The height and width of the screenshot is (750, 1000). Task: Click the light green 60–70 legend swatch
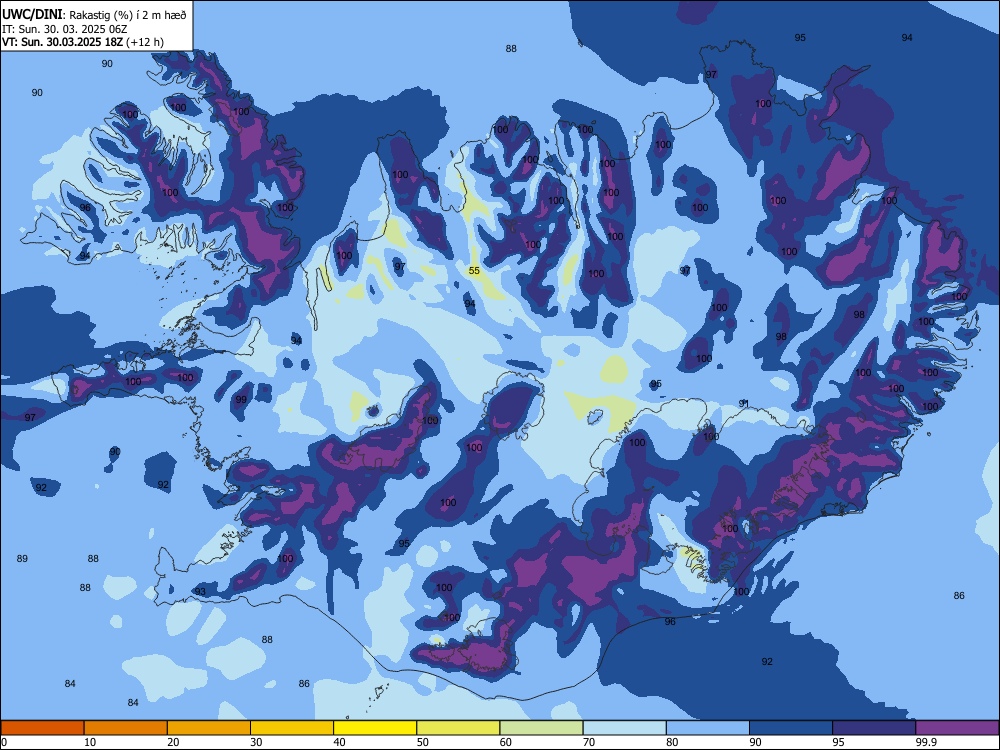tap(541, 728)
